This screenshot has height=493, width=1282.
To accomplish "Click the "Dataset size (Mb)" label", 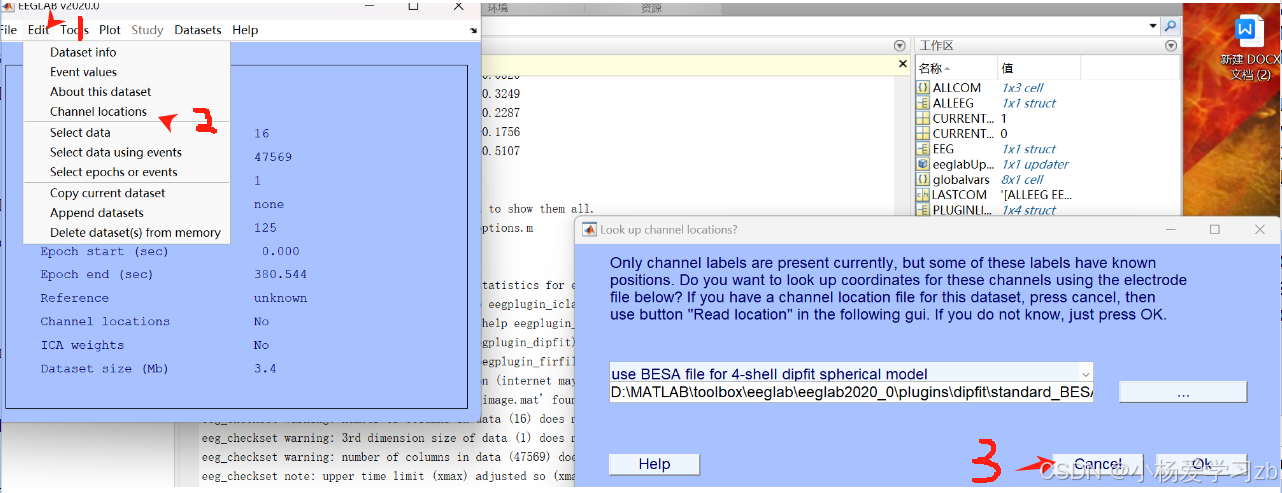I will (x=105, y=369).
